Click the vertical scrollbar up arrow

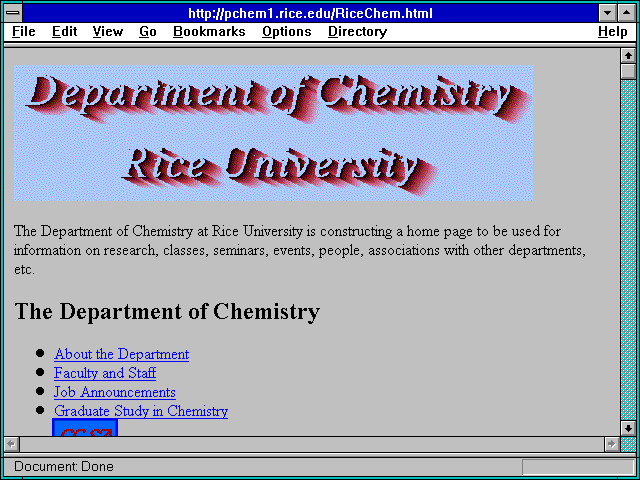[x=628, y=56]
